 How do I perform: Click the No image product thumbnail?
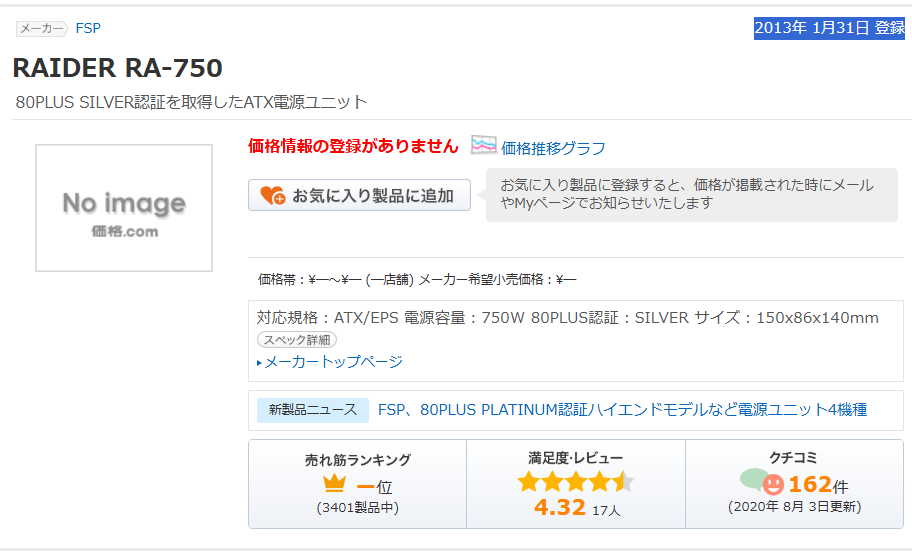point(124,208)
